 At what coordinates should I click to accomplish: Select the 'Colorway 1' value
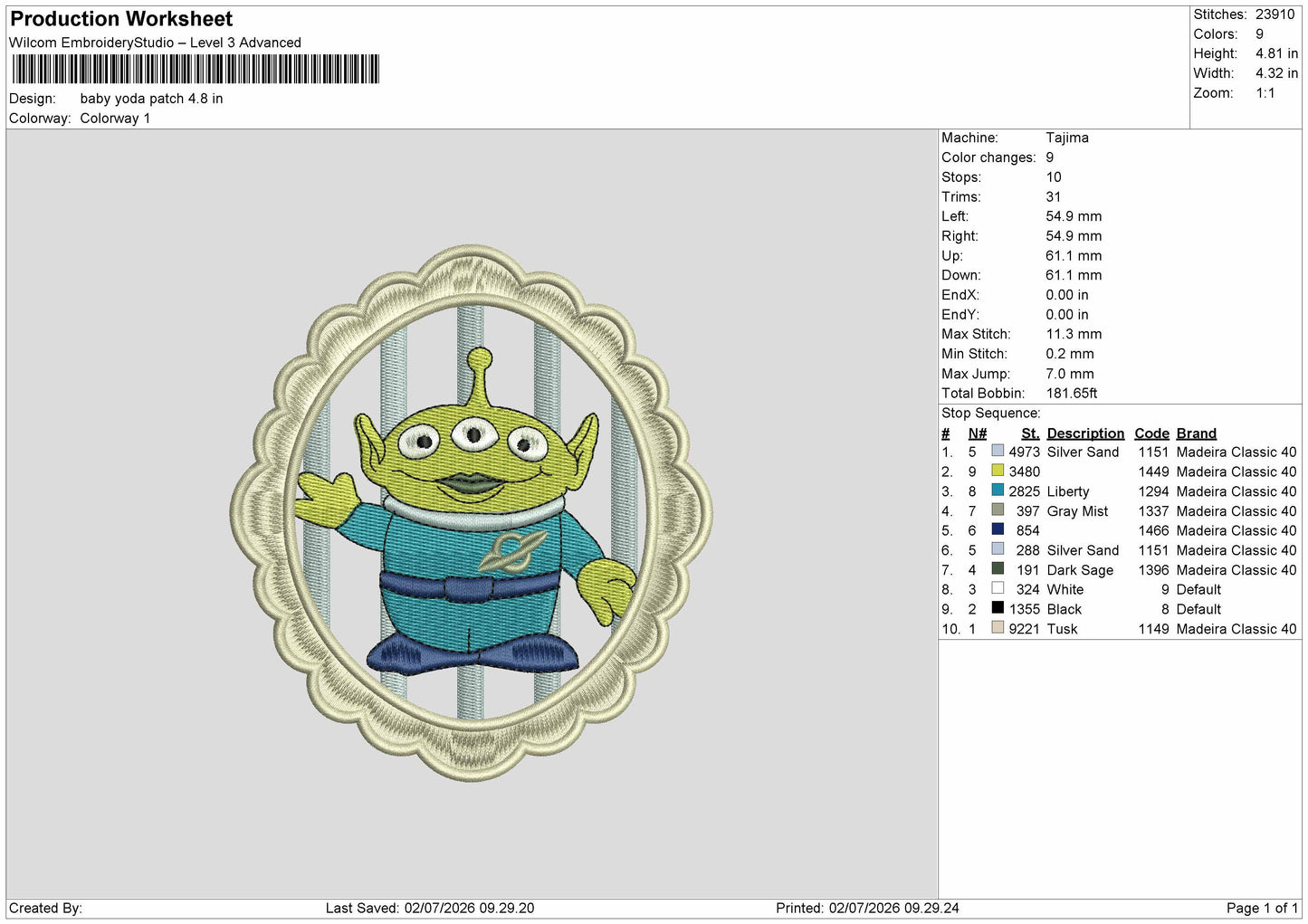(x=115, y=119)
